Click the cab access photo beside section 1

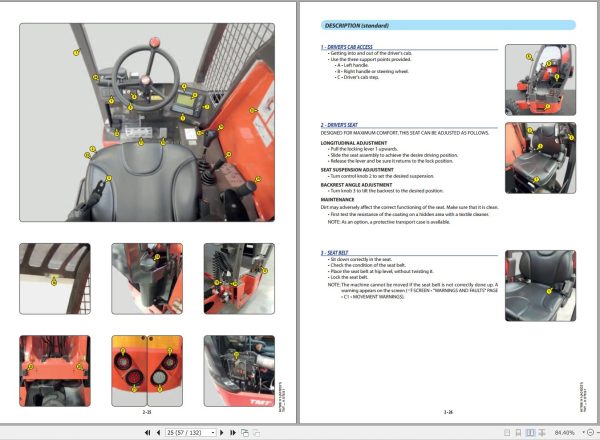pos(540,80)
